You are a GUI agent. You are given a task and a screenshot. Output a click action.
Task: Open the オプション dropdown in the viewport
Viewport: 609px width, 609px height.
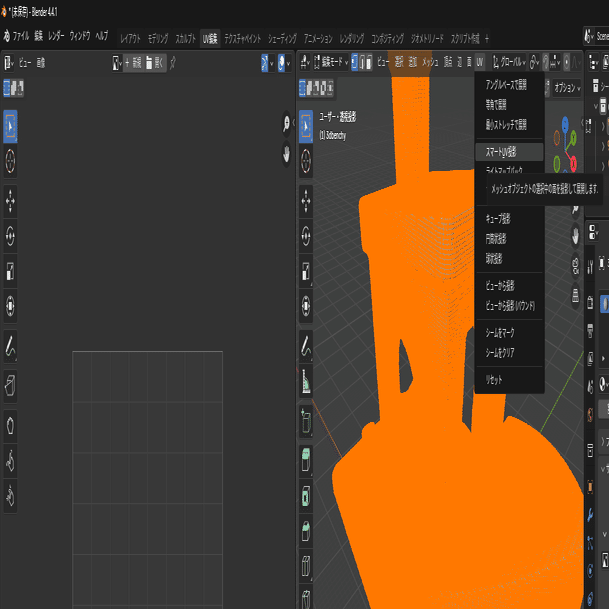point(567,88)
